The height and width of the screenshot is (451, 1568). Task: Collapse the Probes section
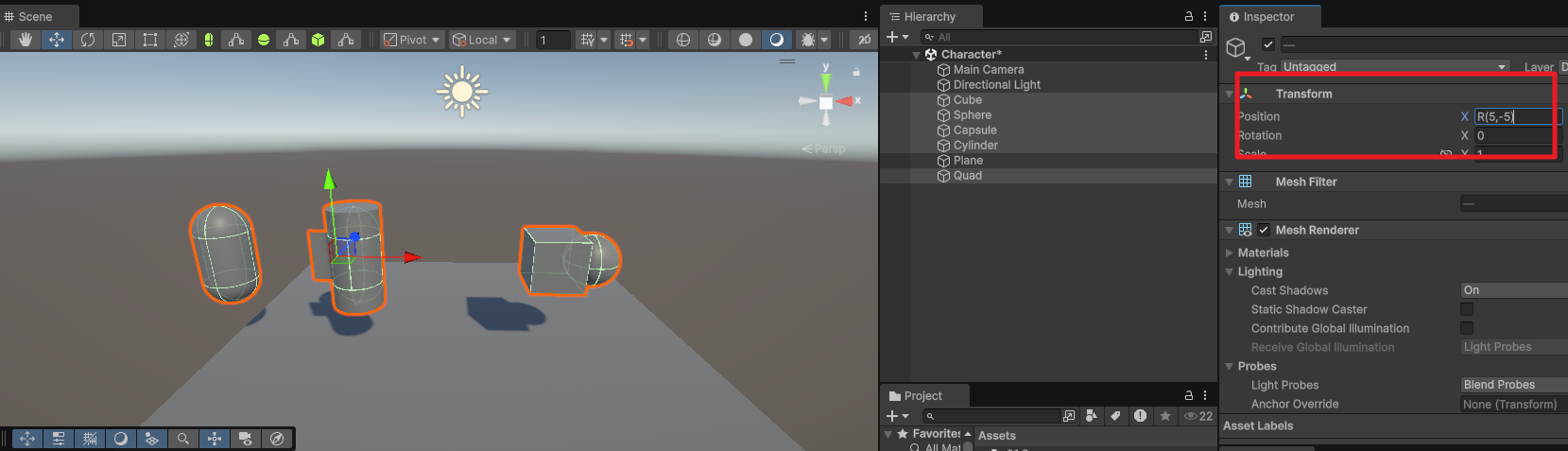coord(1229,366)
